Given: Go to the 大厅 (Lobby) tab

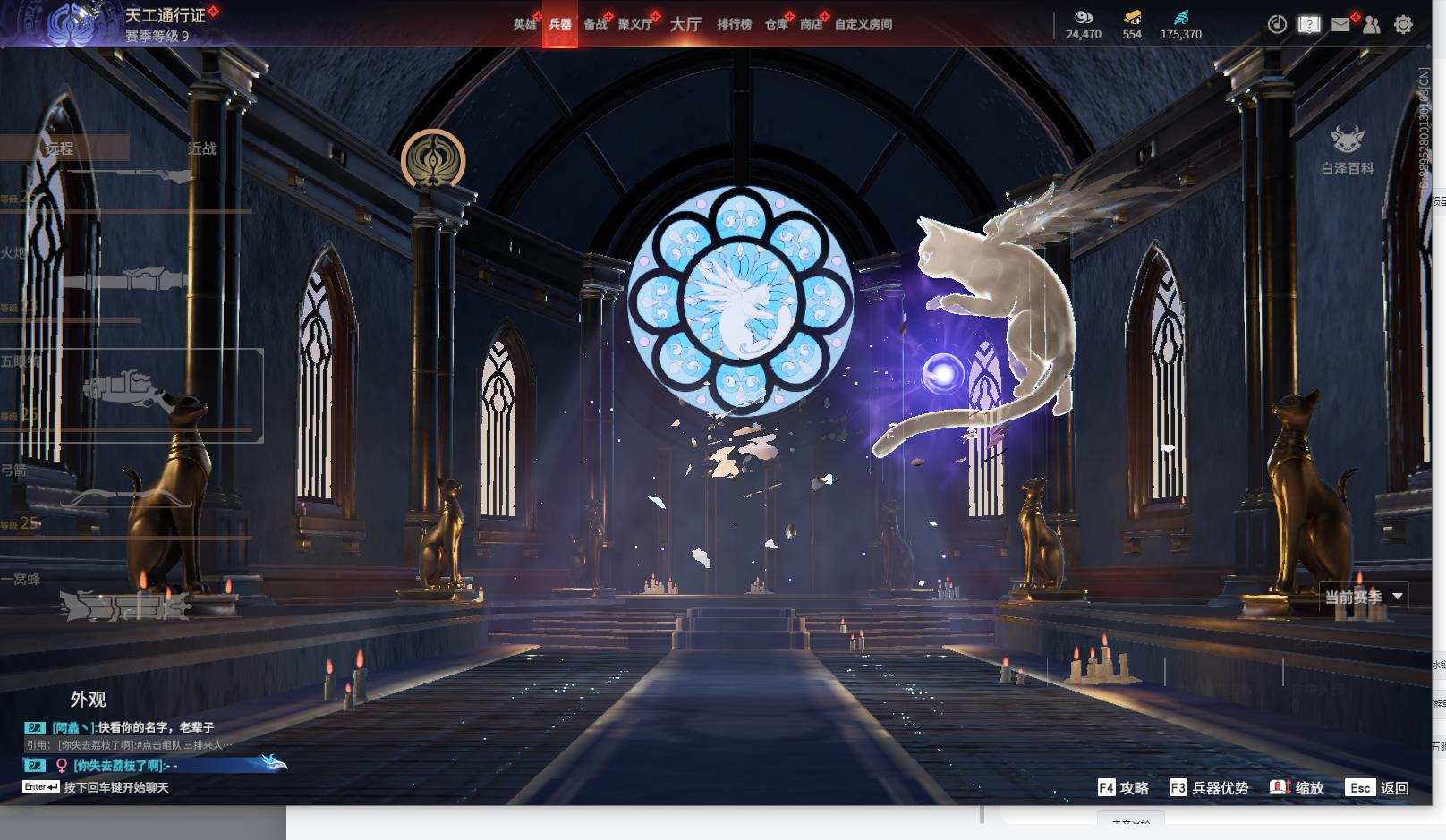Looking at the screenshot, I should click(685, 24).
